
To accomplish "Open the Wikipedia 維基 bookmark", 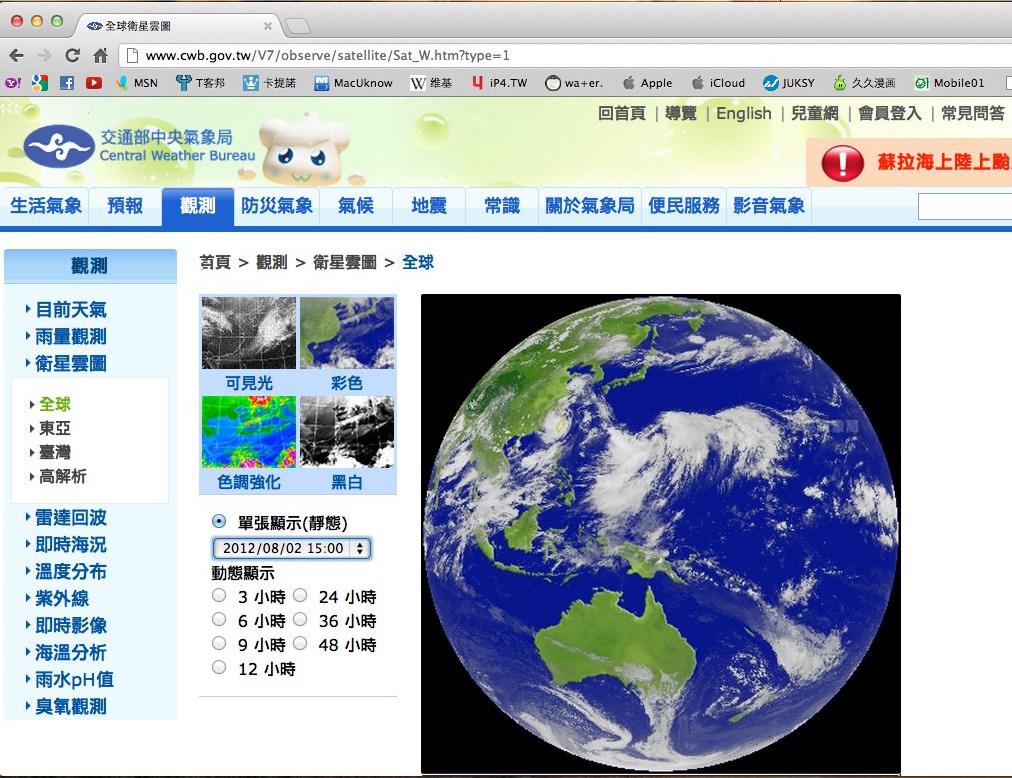I will click(431, 83).
